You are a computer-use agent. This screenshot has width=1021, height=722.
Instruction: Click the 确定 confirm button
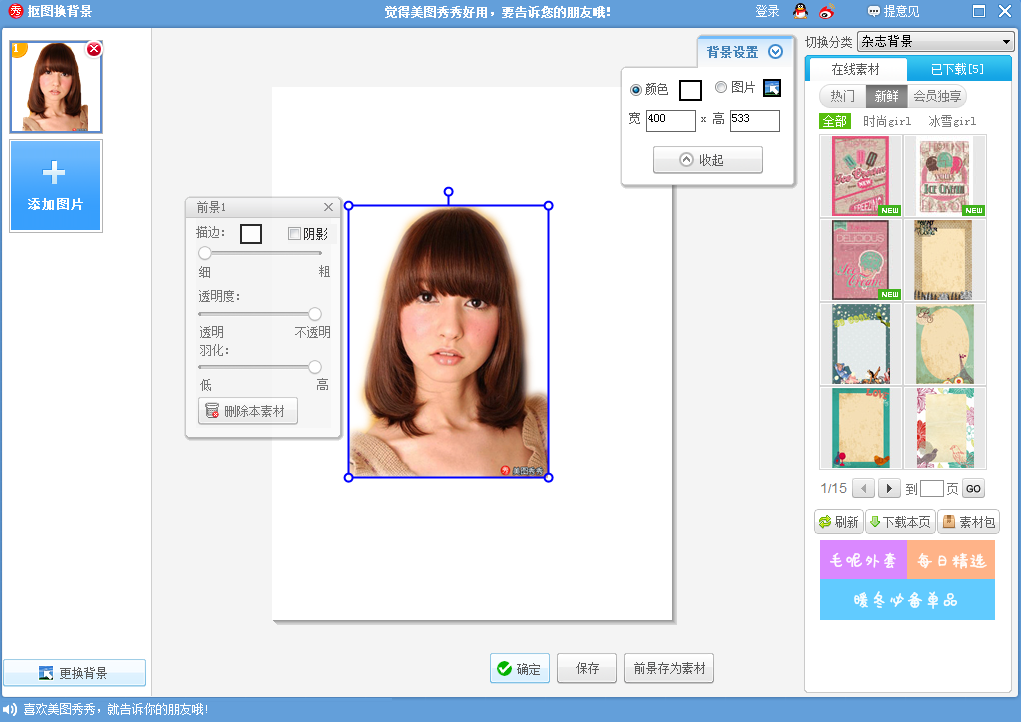519,669
